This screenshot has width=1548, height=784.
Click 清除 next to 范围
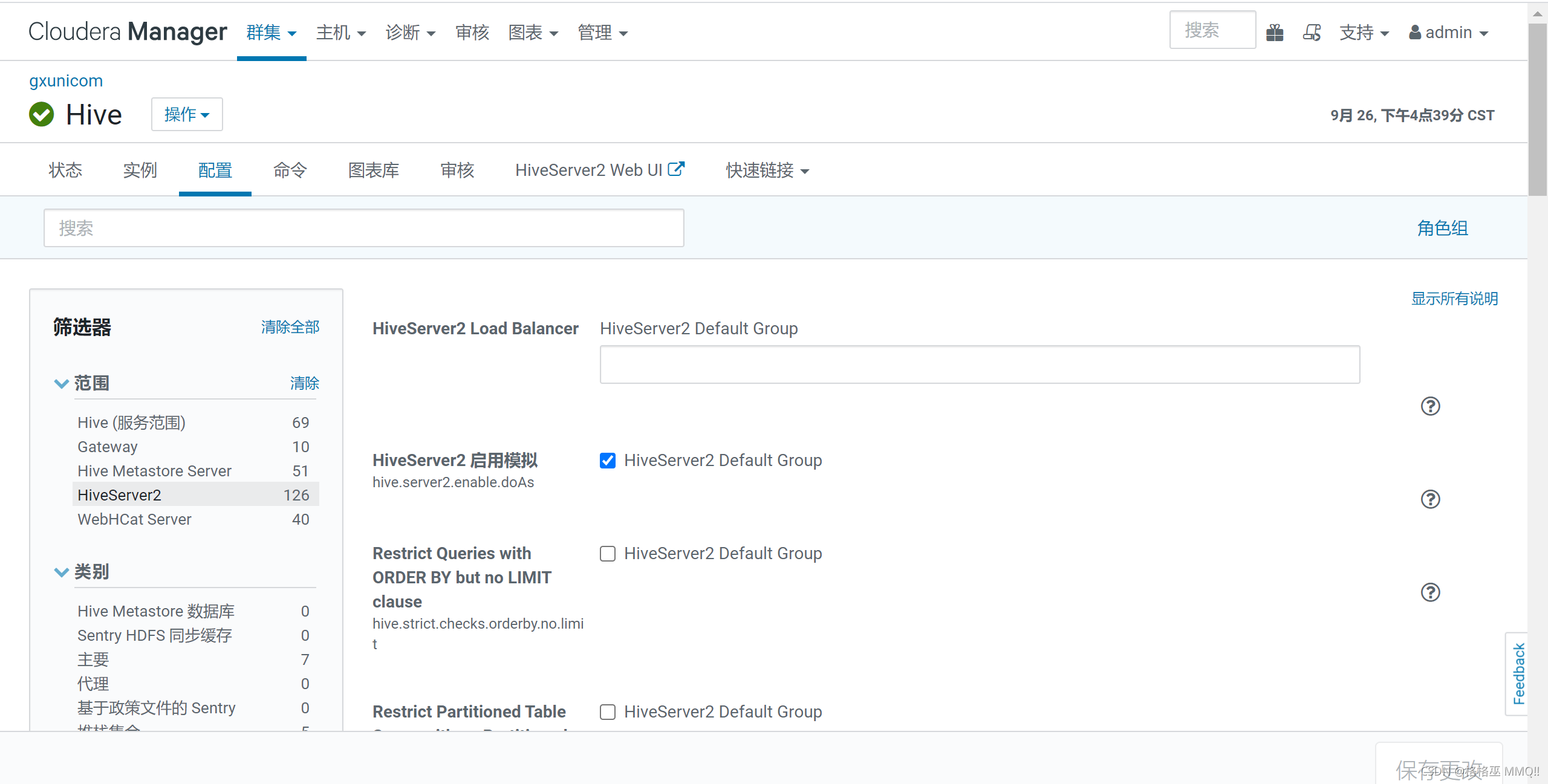click(x=305, y=383)
